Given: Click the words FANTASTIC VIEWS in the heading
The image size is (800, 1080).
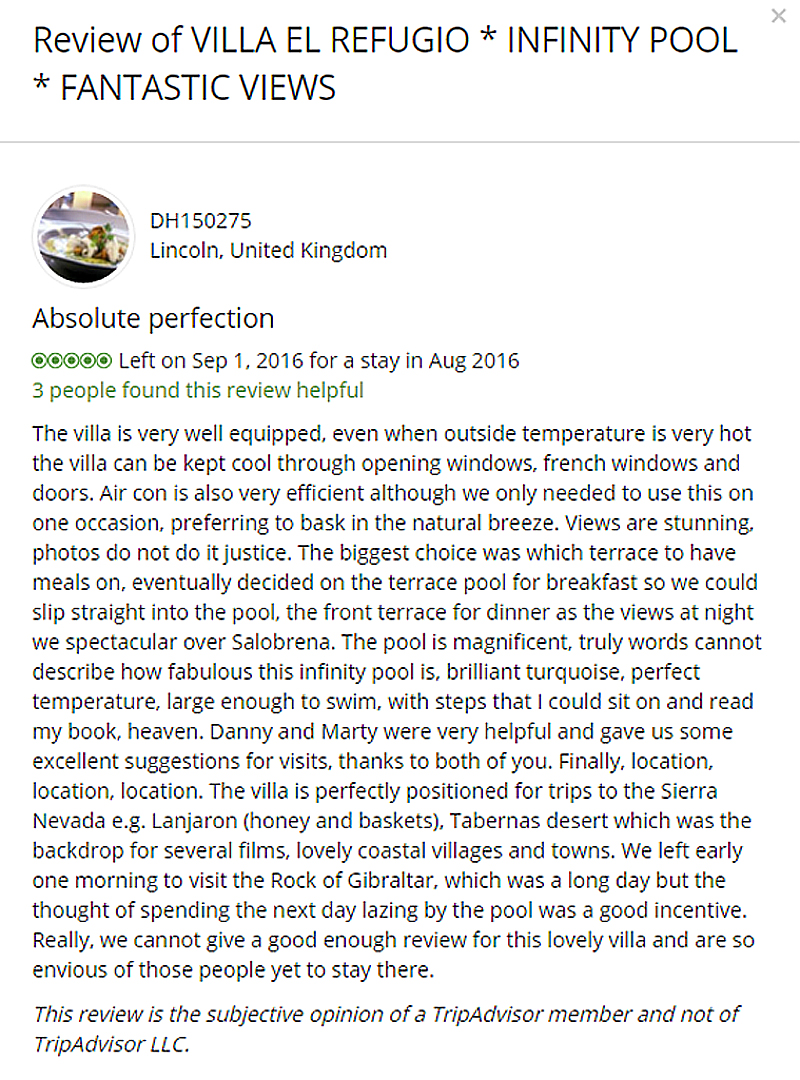Looking at the screenshot, I should pos(198,87).
